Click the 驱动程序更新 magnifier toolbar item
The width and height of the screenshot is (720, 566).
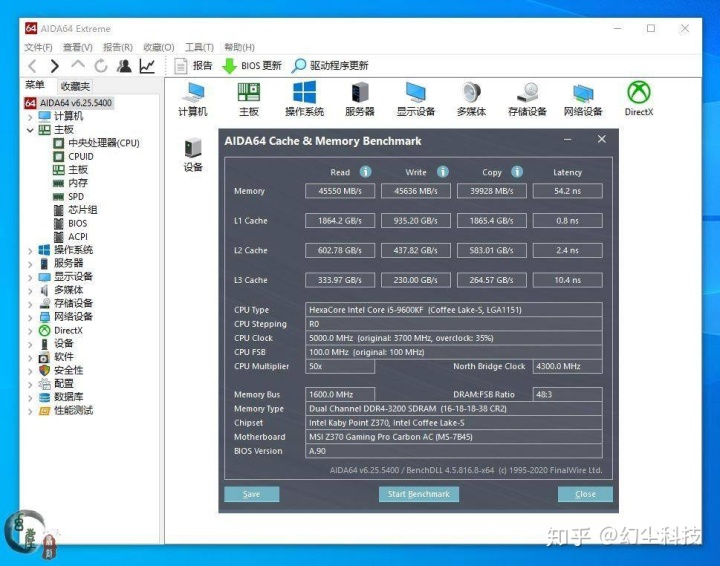330,66
